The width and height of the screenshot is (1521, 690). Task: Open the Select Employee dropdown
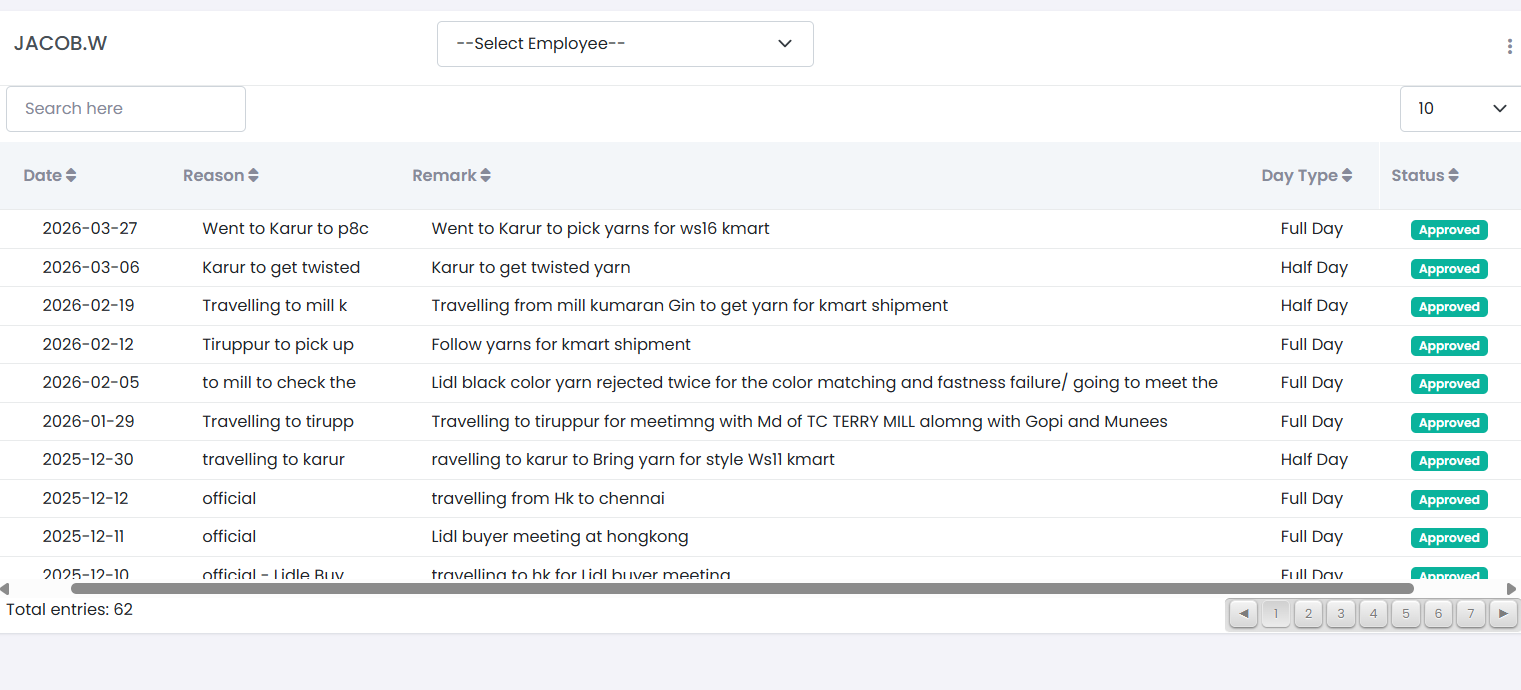click(x=625, y=44)
